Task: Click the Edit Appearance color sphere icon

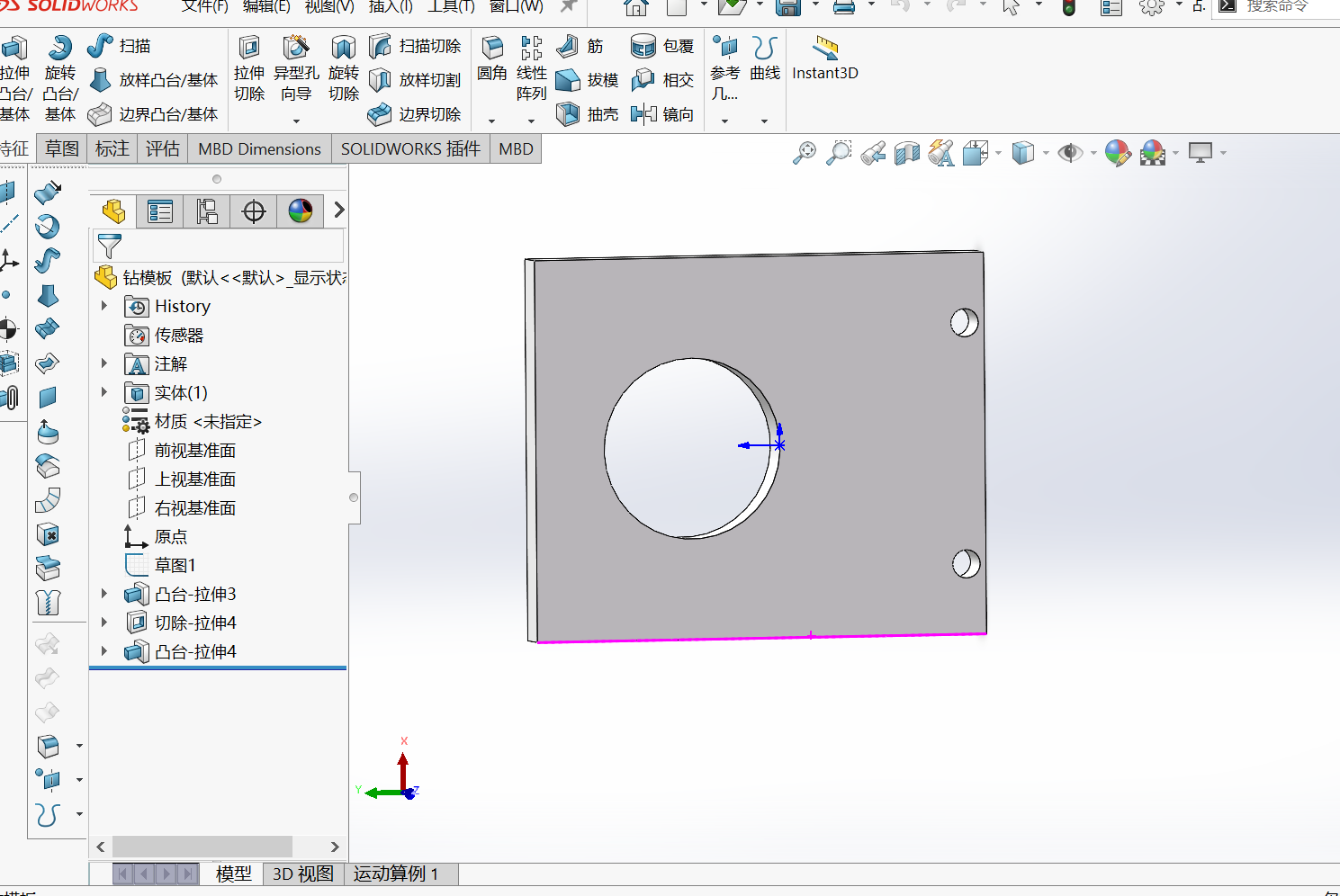Action: coord(1118,153)
